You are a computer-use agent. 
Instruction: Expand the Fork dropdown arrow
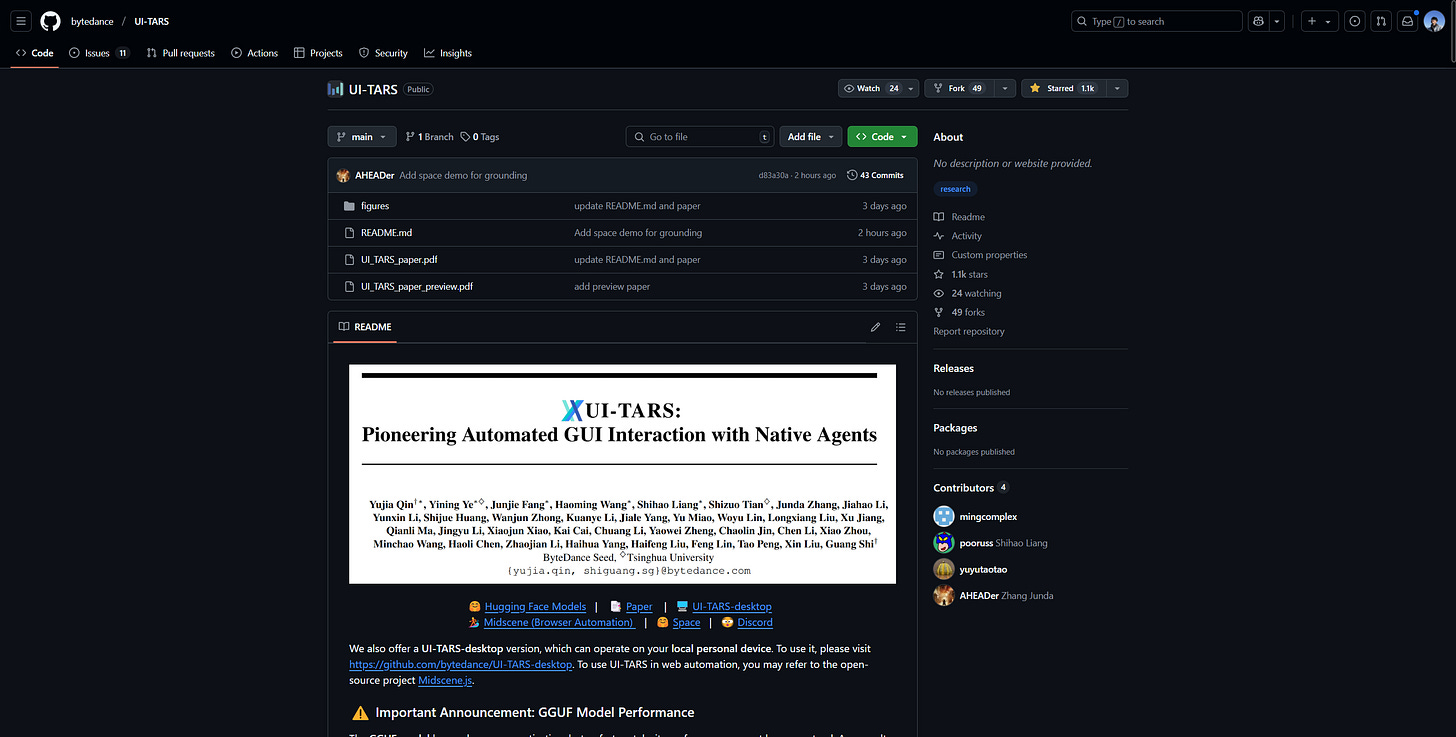point(1004,88)
